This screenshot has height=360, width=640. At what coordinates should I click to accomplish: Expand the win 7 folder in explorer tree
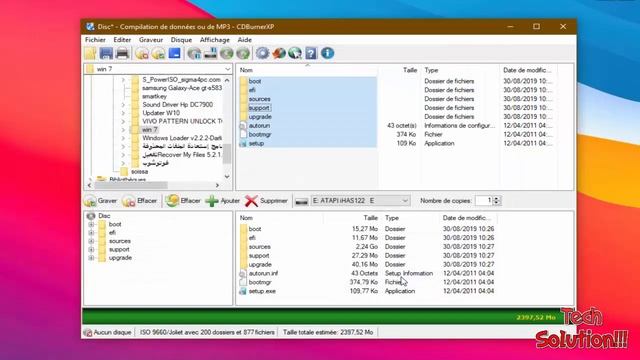[123, 130]
